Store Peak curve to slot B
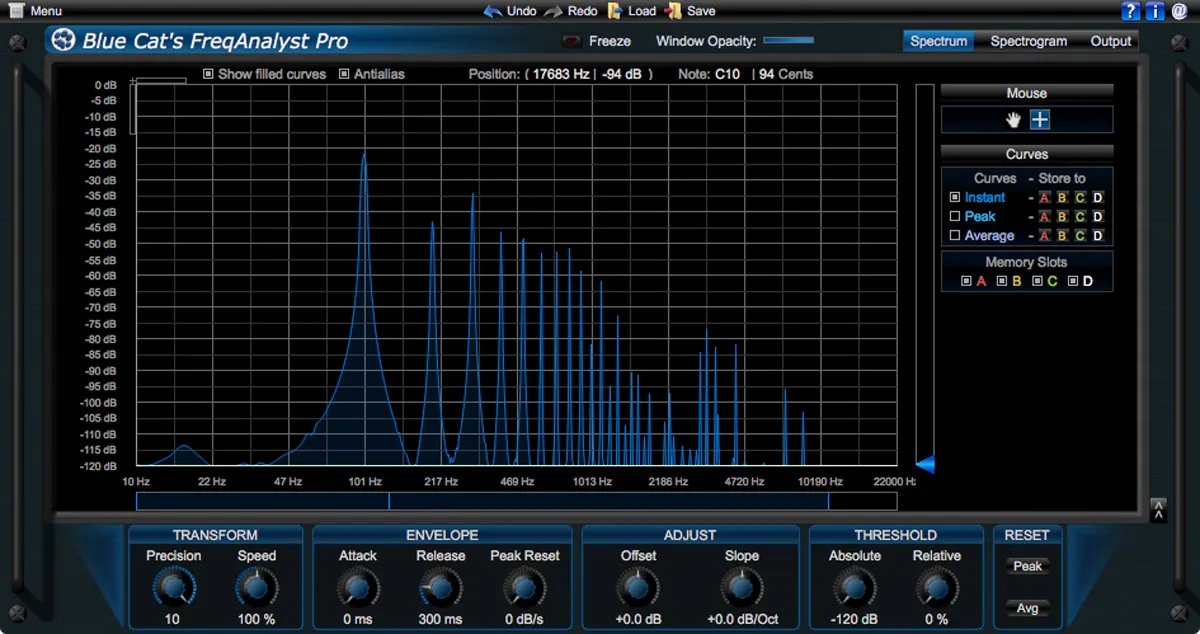Viewport: 1200px width, 634px height. [1062, 217]
